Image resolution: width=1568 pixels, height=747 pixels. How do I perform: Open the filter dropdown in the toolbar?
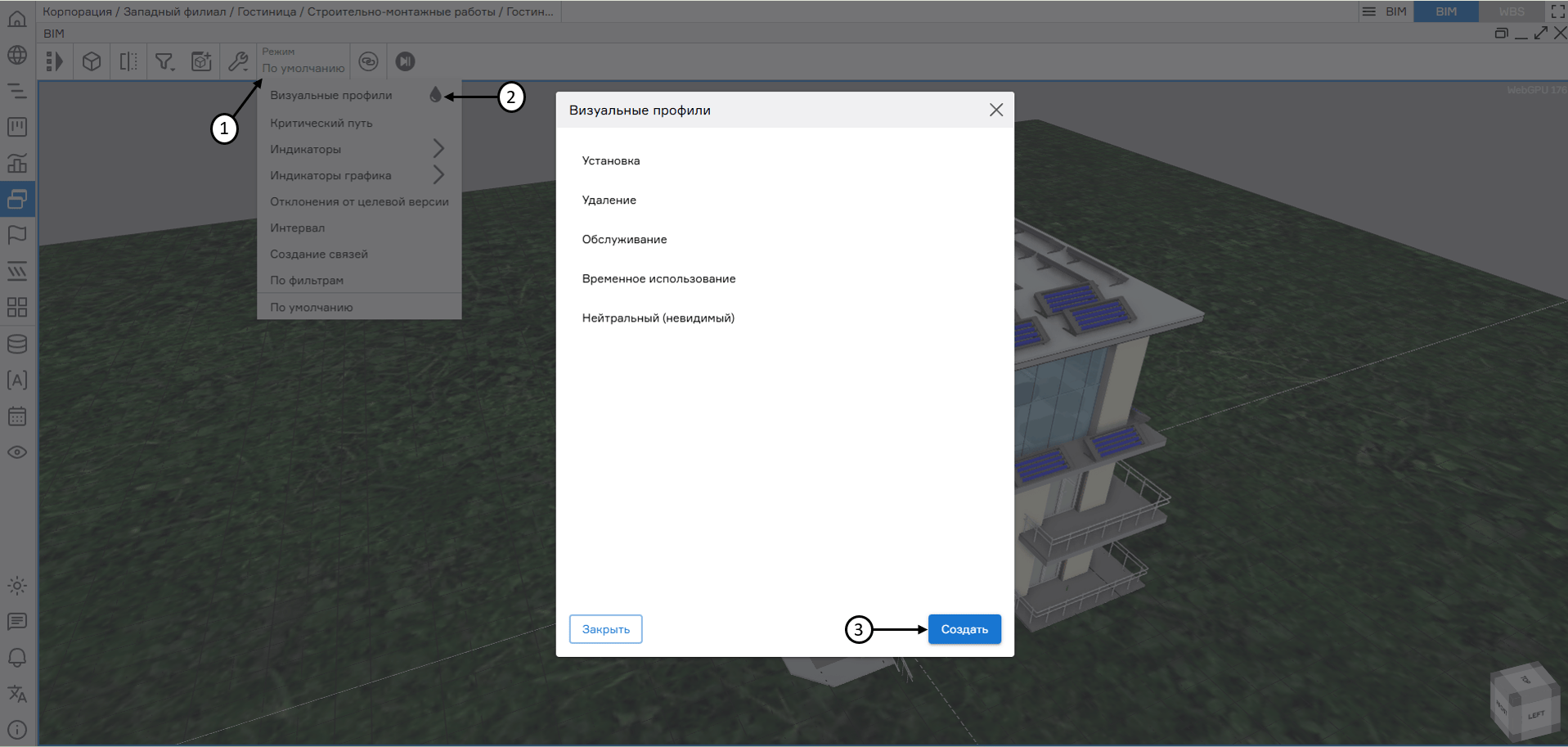point(164,61)
